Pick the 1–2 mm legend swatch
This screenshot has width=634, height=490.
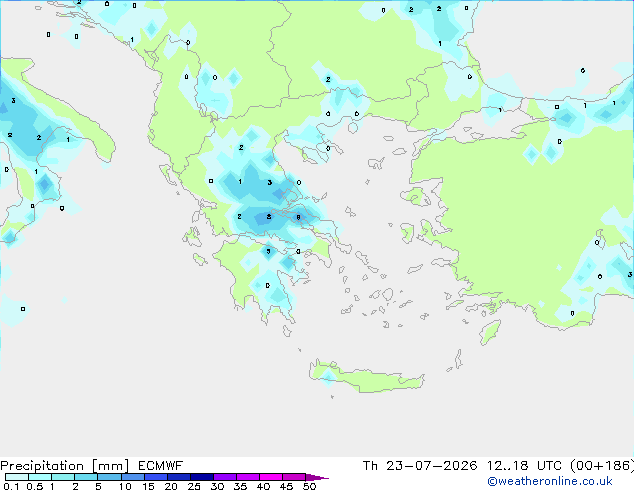coord(63,477)
